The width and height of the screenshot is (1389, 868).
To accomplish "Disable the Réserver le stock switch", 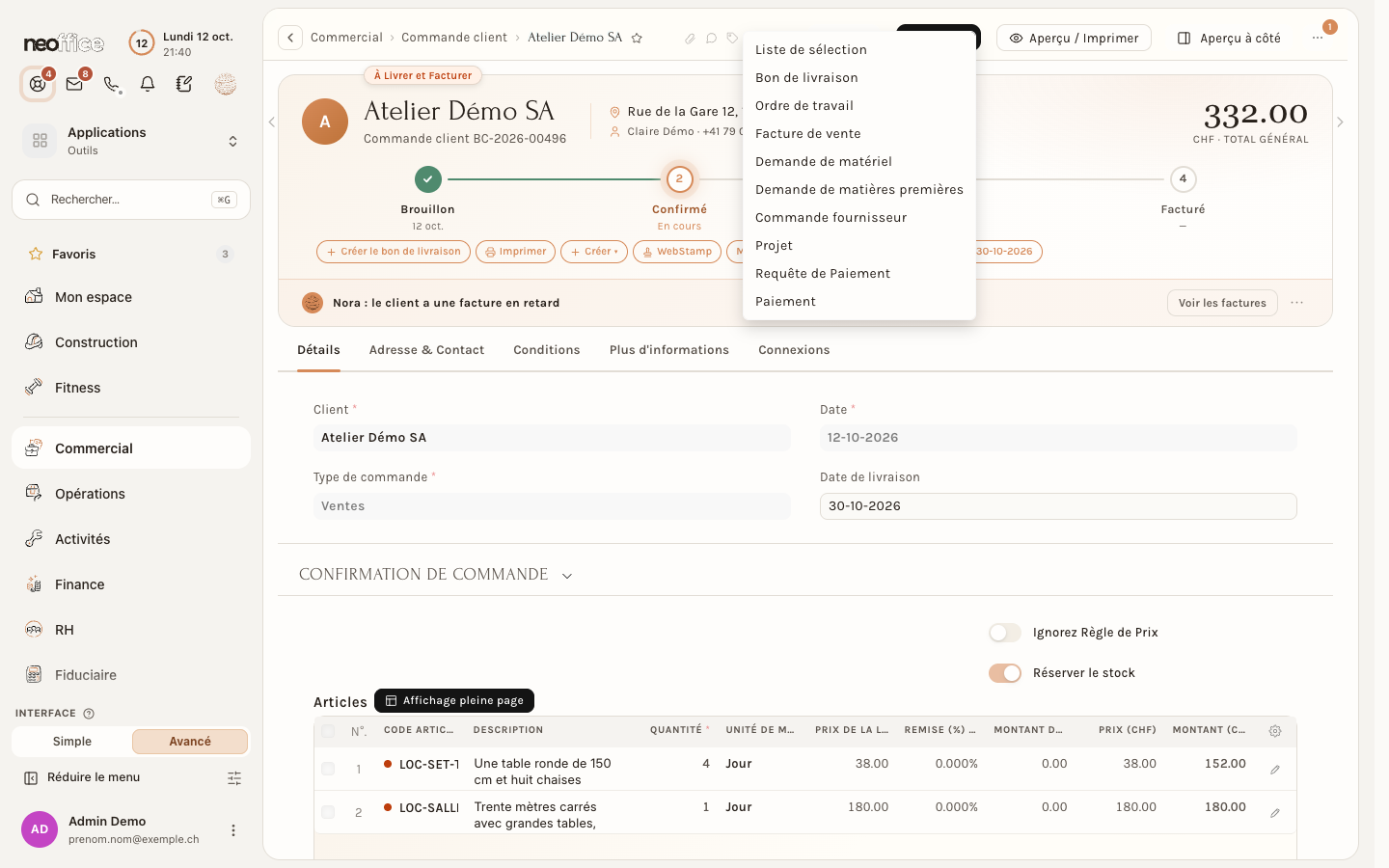I will point(1005,673).
